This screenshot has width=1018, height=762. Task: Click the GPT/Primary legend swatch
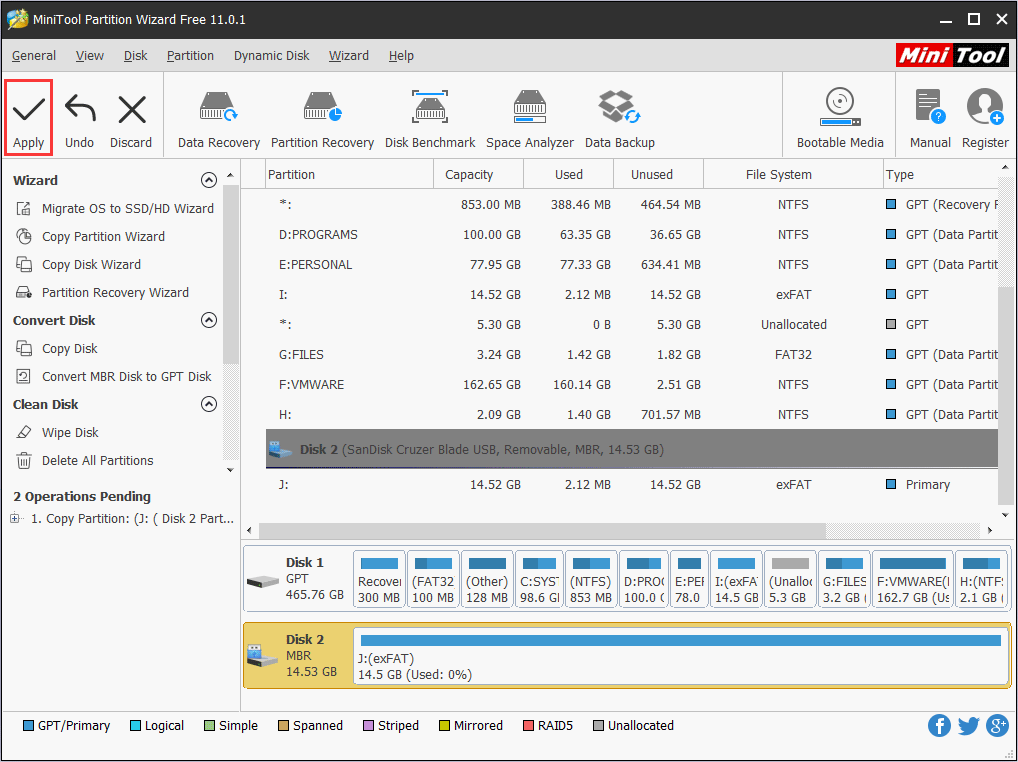28,726
